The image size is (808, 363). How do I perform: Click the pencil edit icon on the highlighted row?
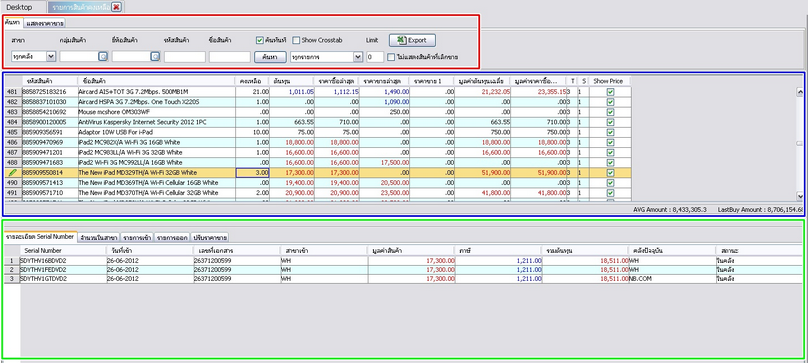[x=13, y=173]
